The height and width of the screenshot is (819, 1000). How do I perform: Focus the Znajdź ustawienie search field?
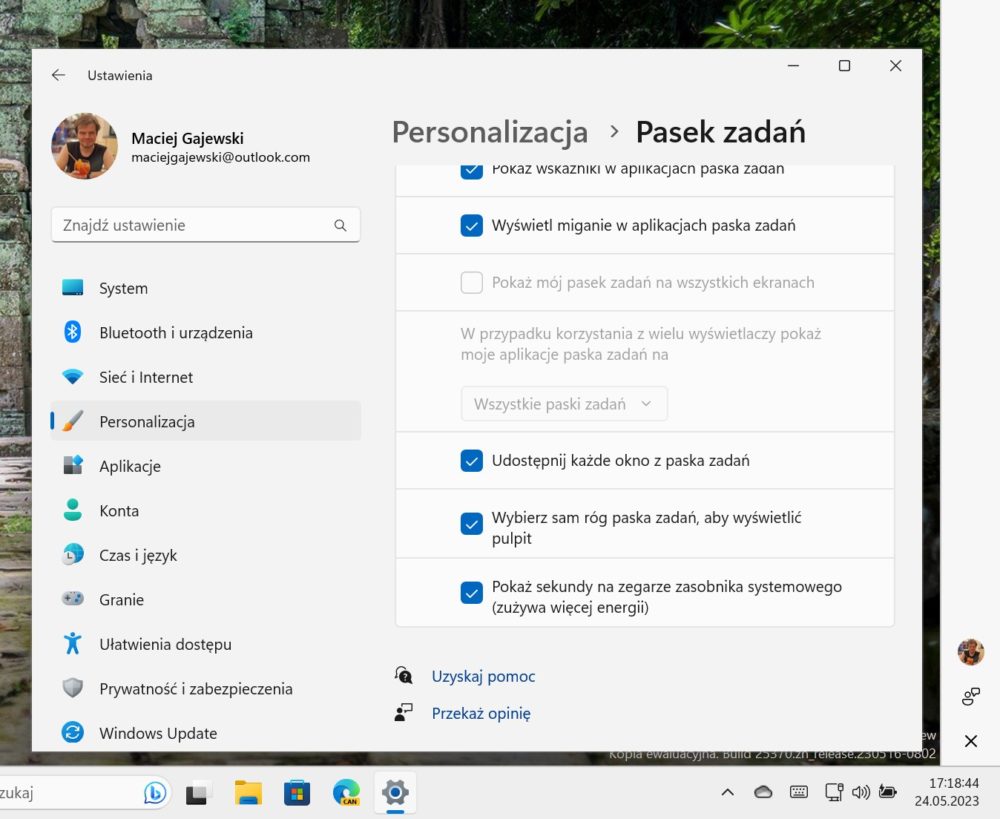pyautogui.click(x=205, y=225)
